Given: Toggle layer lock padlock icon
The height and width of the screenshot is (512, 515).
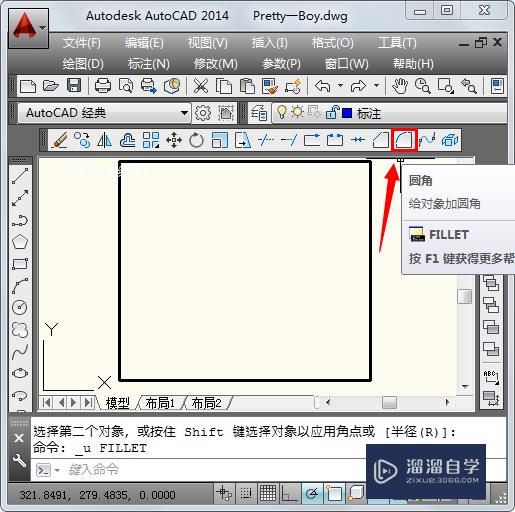Looking at the screenshot, I should point(332,113).
